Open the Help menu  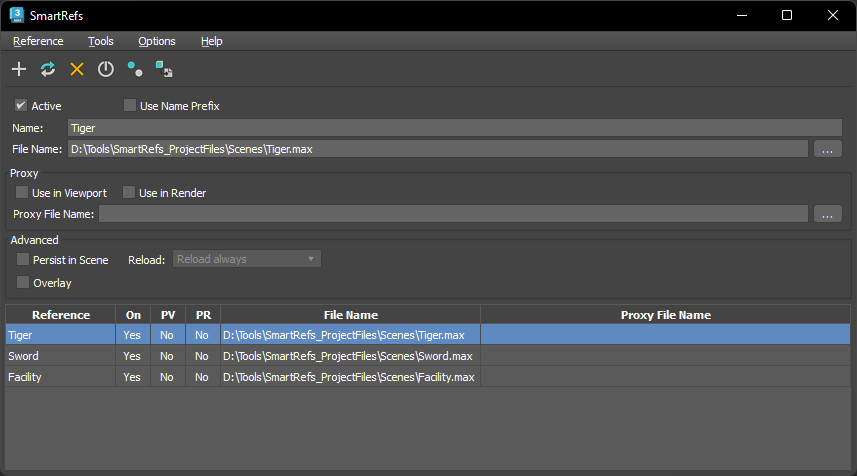(212, 42)
